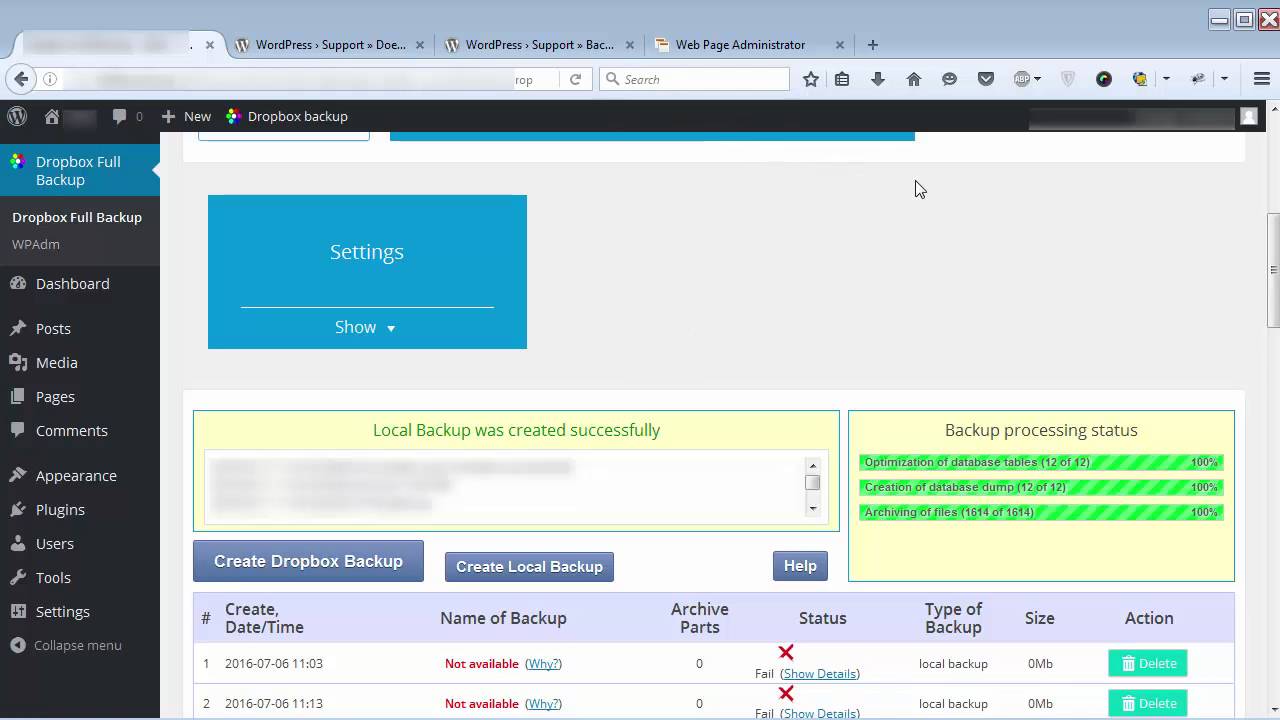The width and height of the screenshot is (1280, 720).
Task: Show Details for the failed 11:03 backup
Action: (x=820, y=674)
